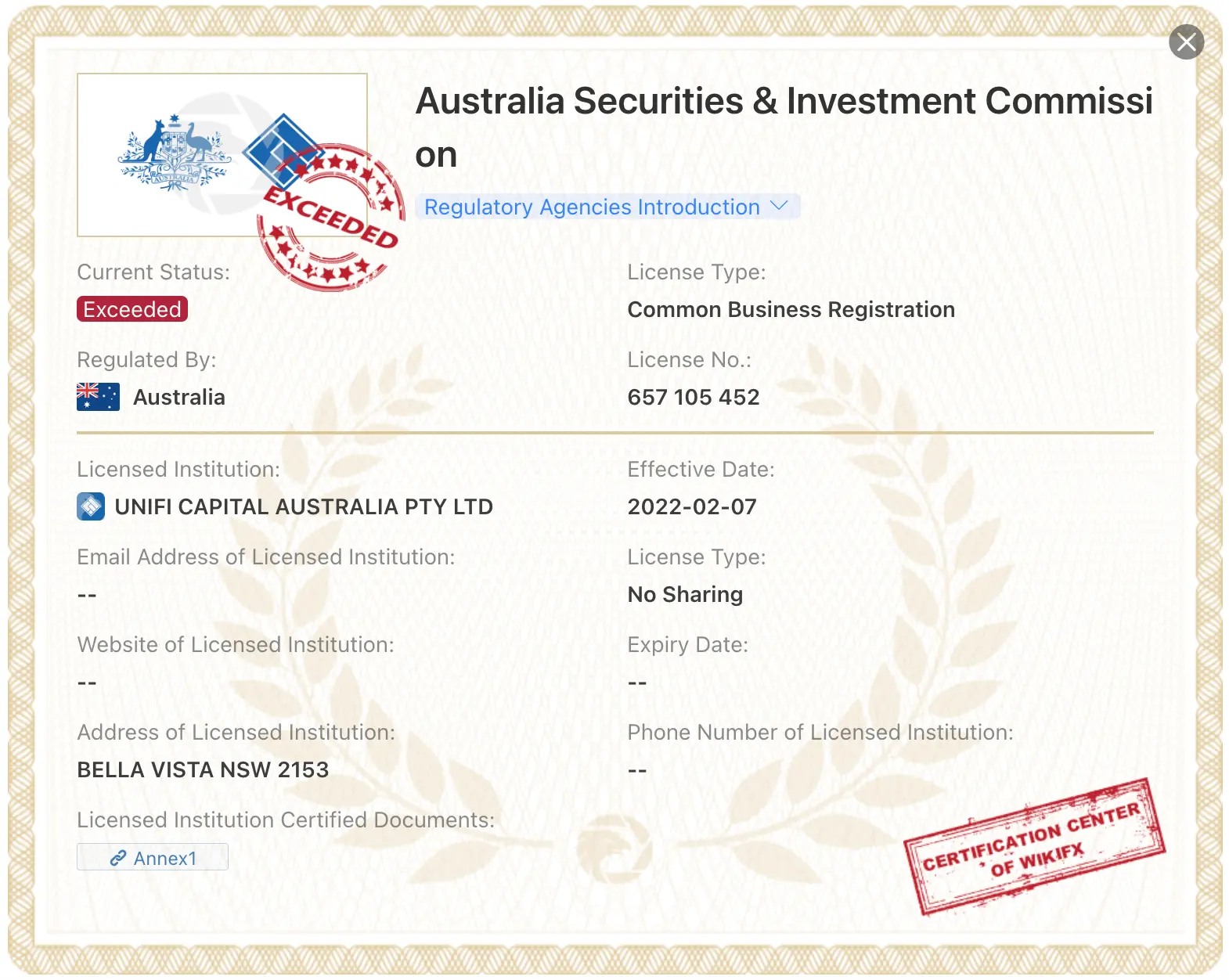Click the BELLA VISTA NSW 2153 address

[x=204, y=769]
